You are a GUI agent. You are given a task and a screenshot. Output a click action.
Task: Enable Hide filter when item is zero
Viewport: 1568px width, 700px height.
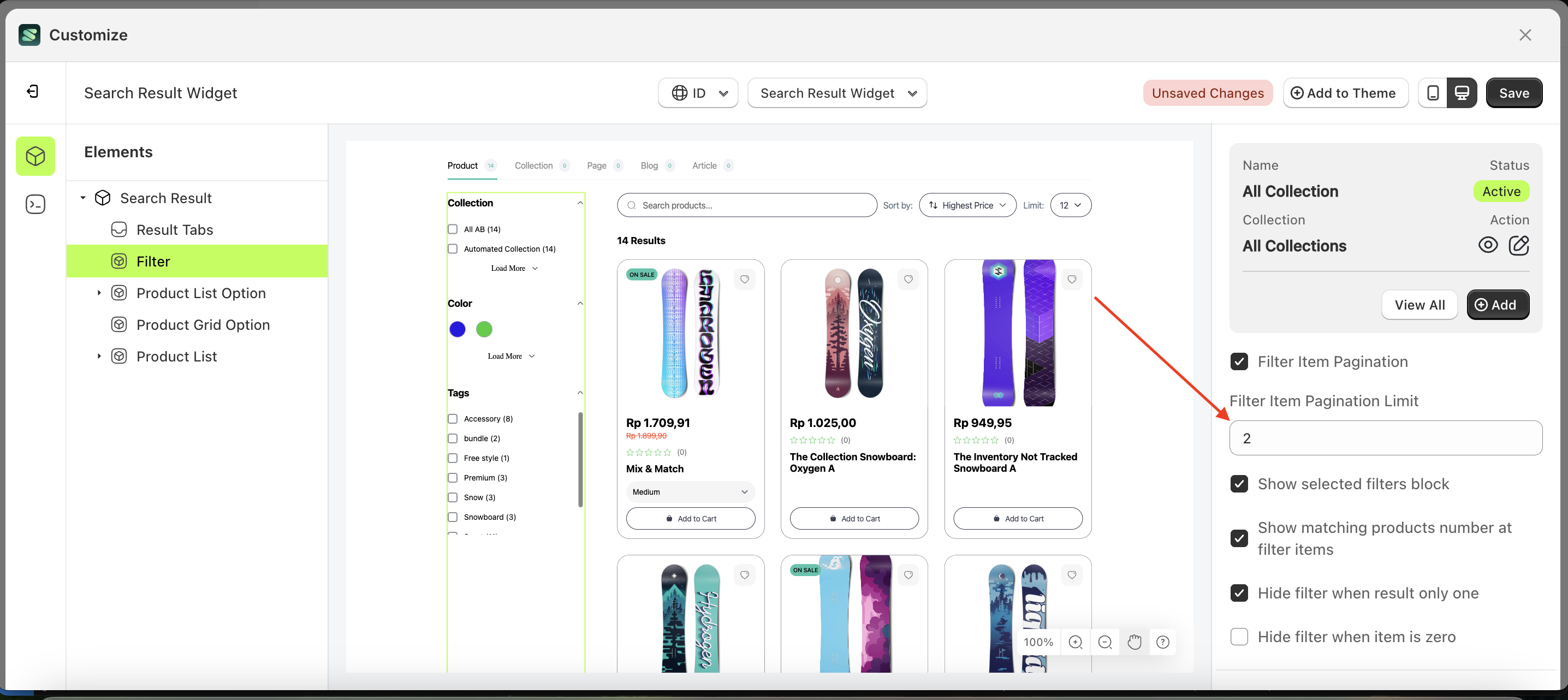(1239, 637)
